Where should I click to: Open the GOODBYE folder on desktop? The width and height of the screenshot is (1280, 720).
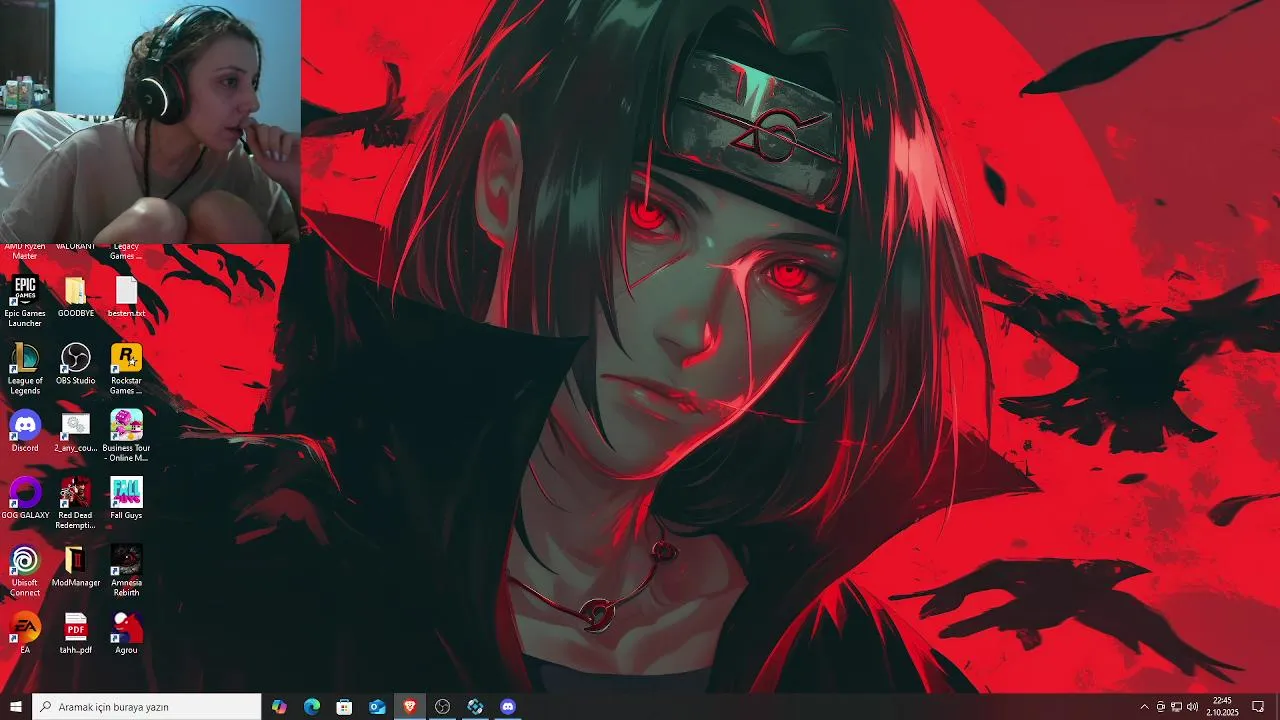click(x=76, y=298)
